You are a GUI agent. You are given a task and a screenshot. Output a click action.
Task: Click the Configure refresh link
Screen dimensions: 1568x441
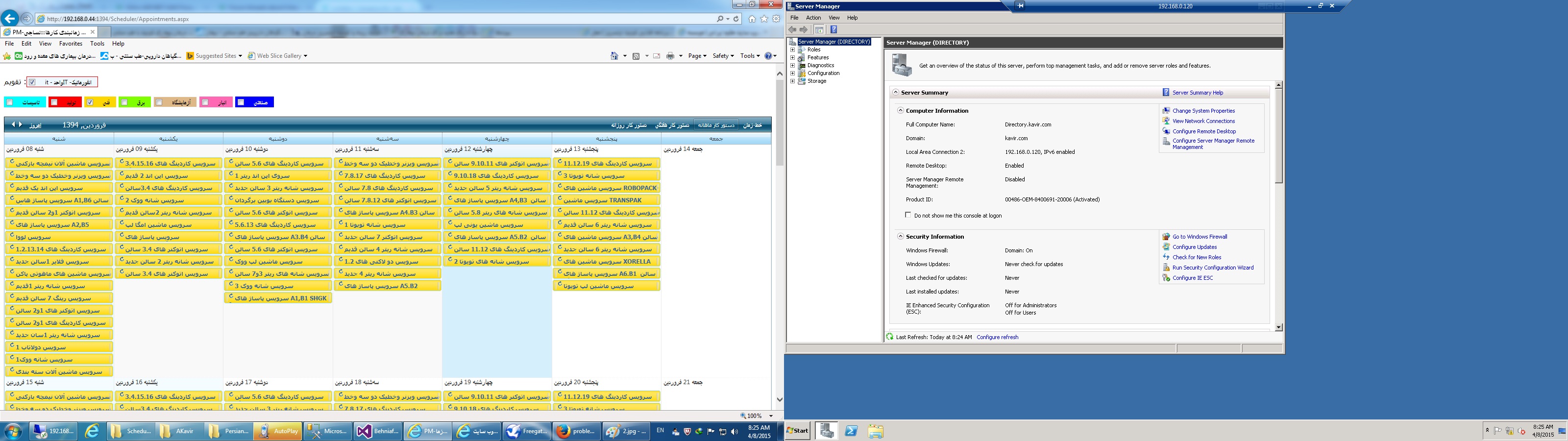pos(997,338)
